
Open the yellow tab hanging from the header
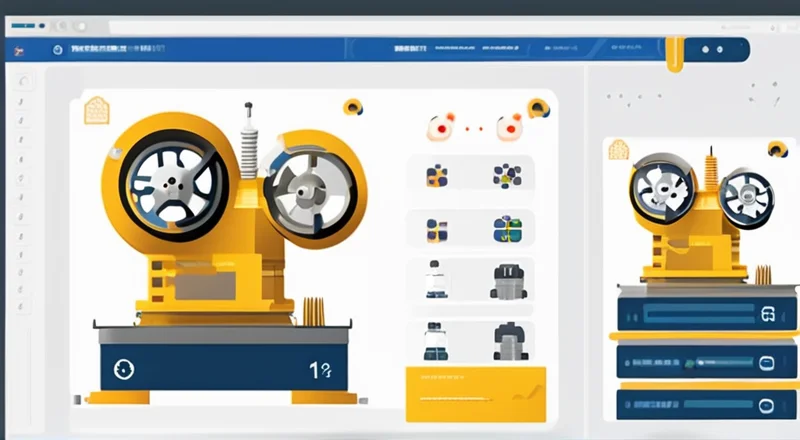[x=676, y=54]
